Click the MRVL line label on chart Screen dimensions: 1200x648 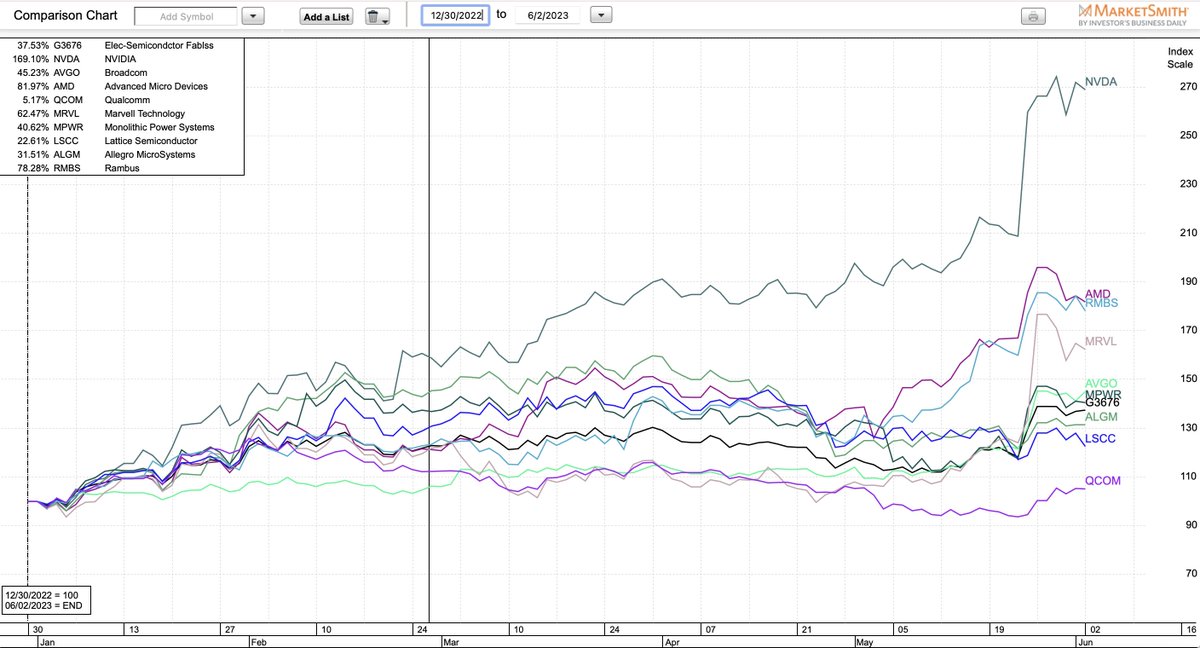[x=1101, y=342]
